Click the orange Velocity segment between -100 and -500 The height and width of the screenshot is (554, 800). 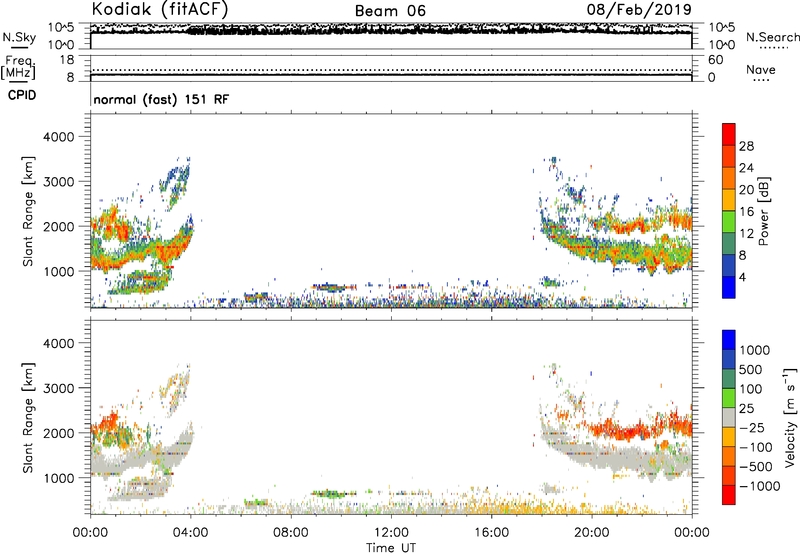tap(729, 457)
